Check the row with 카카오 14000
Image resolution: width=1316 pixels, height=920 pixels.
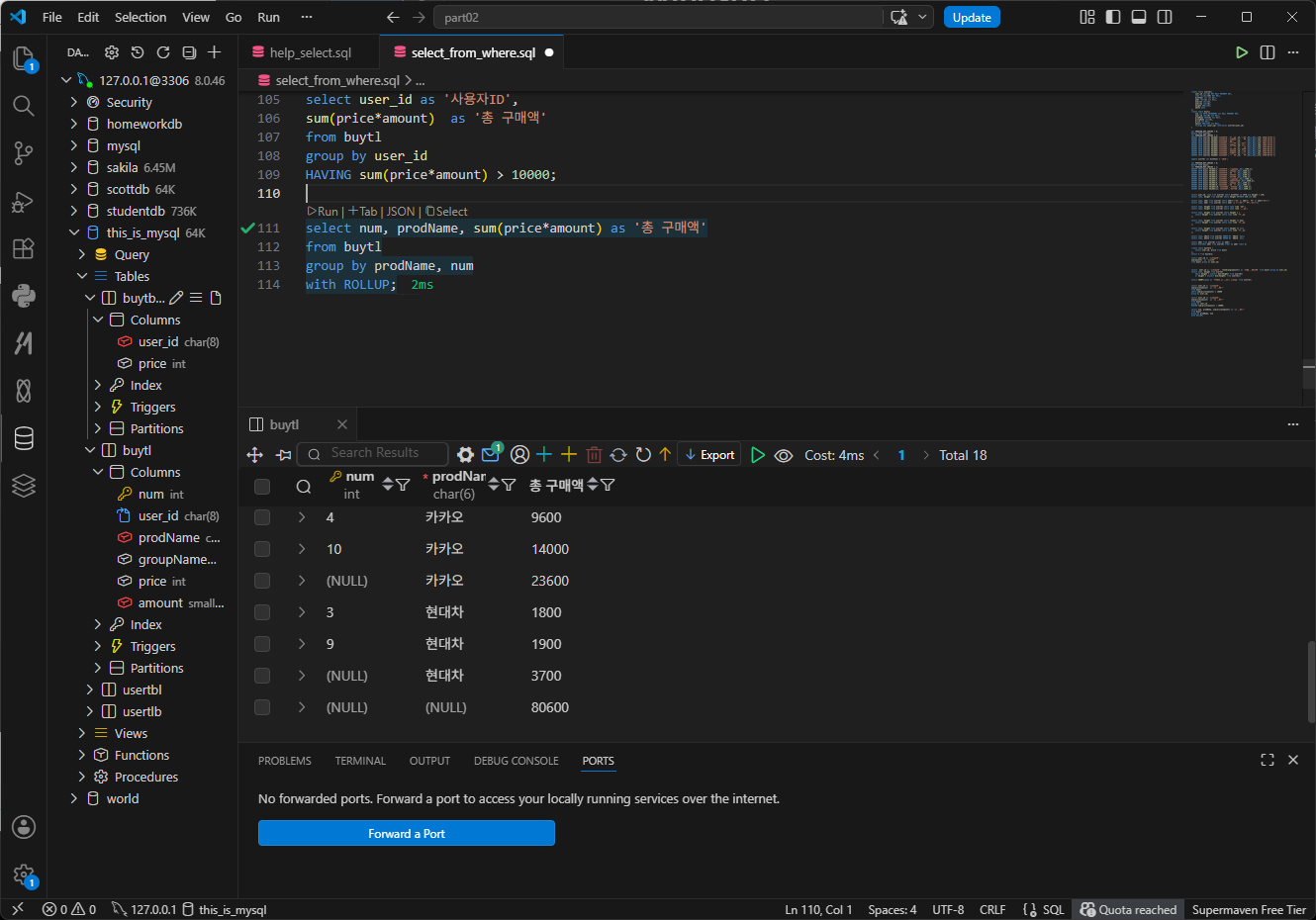click(262, 549)
